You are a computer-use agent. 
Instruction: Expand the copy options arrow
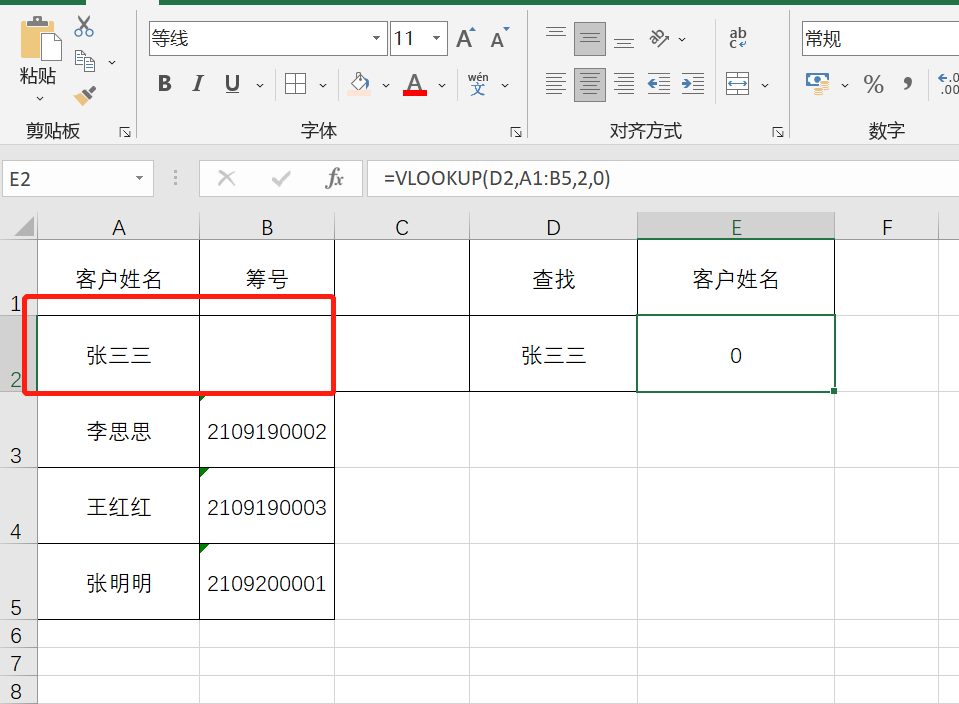(x=112, y=62)
